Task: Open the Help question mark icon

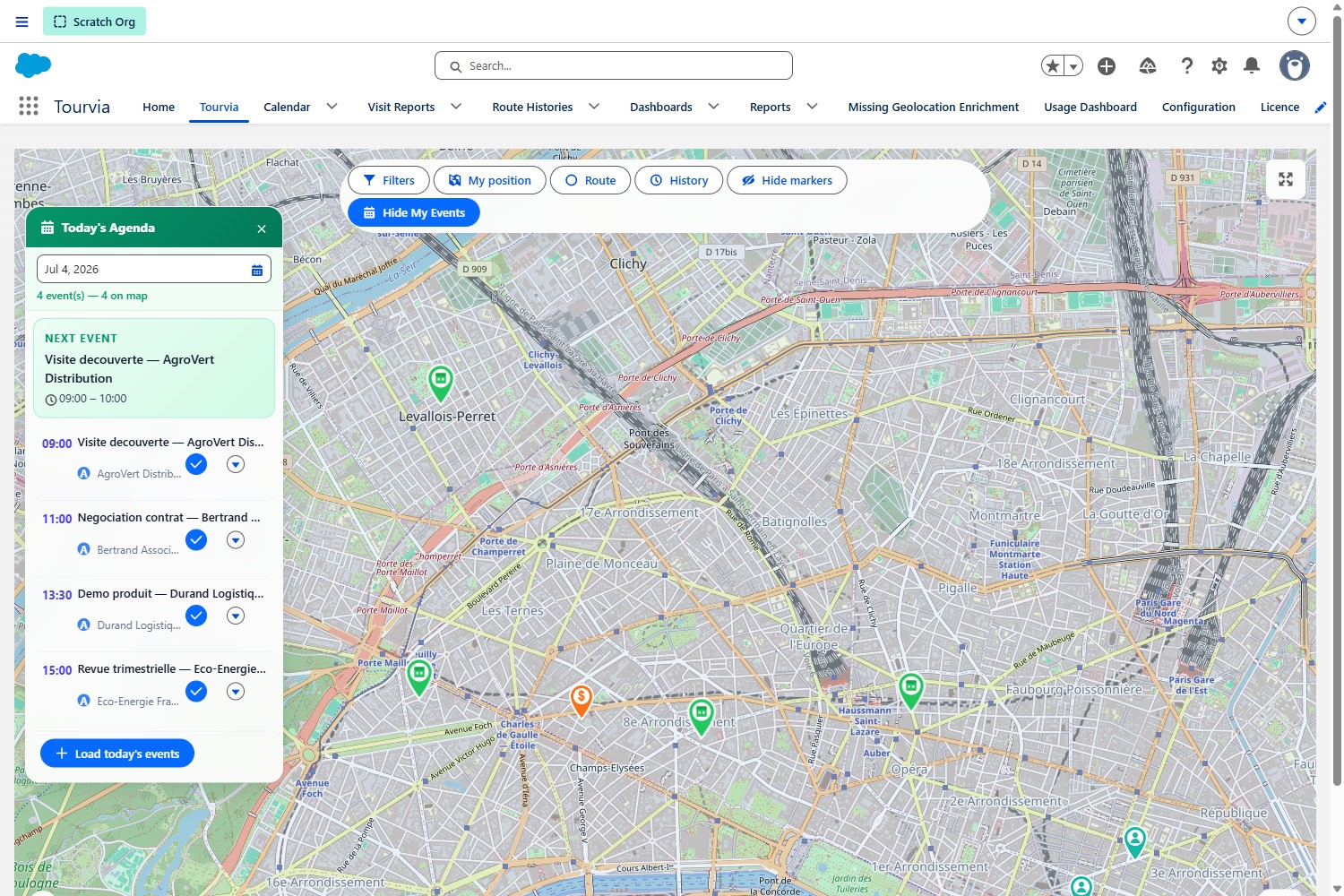Action: [1187, 65]
